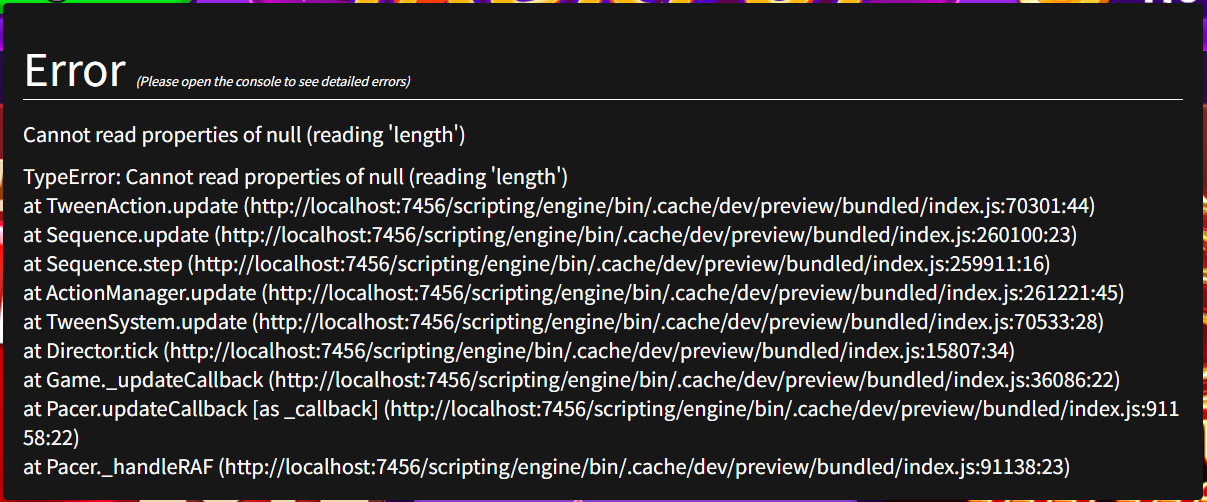This screenshot has height=502, width=1207.
Task: Click the large 'Error' heading
Action: click(75, 71)
